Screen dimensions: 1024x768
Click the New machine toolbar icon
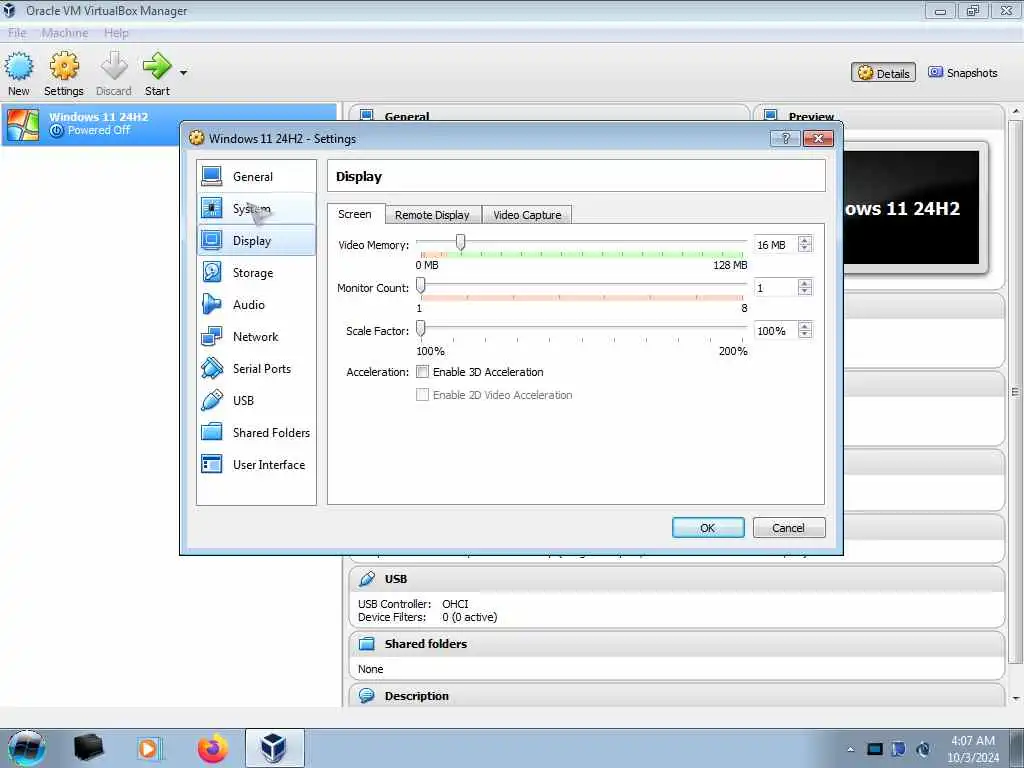coord(19,67)
